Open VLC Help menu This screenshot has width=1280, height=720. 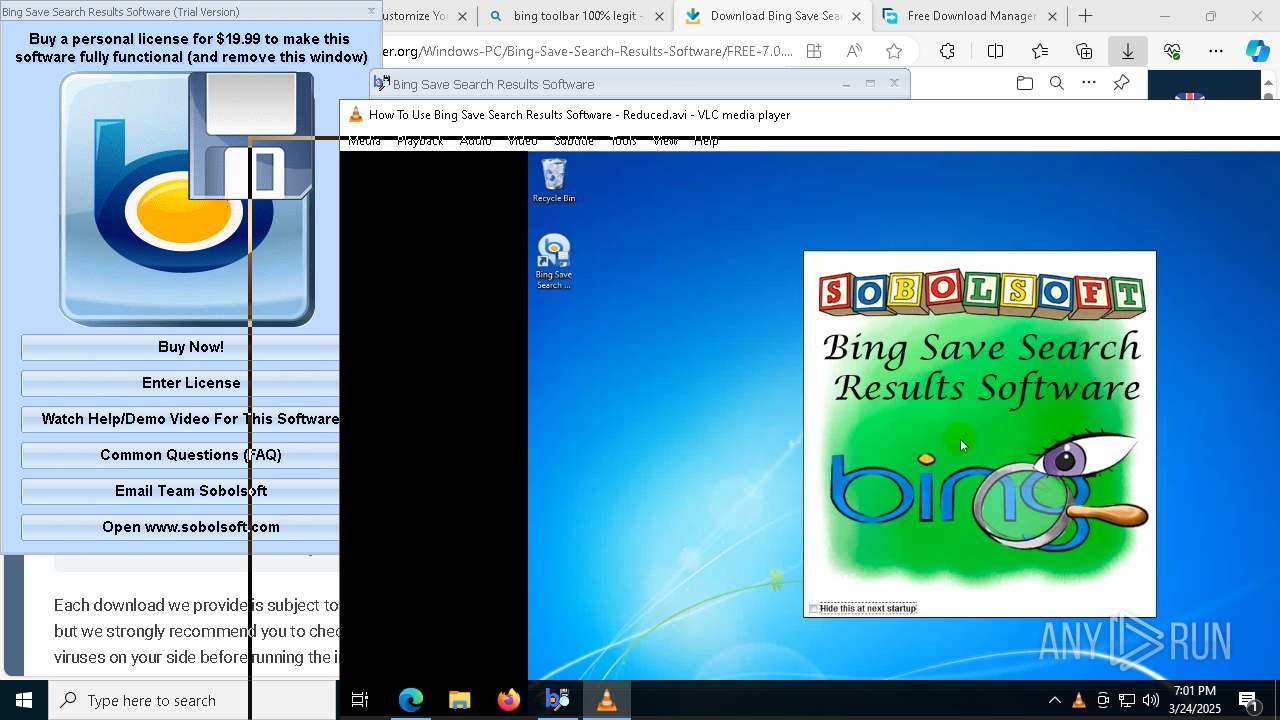pyautogui.click(x=706, y=141)
